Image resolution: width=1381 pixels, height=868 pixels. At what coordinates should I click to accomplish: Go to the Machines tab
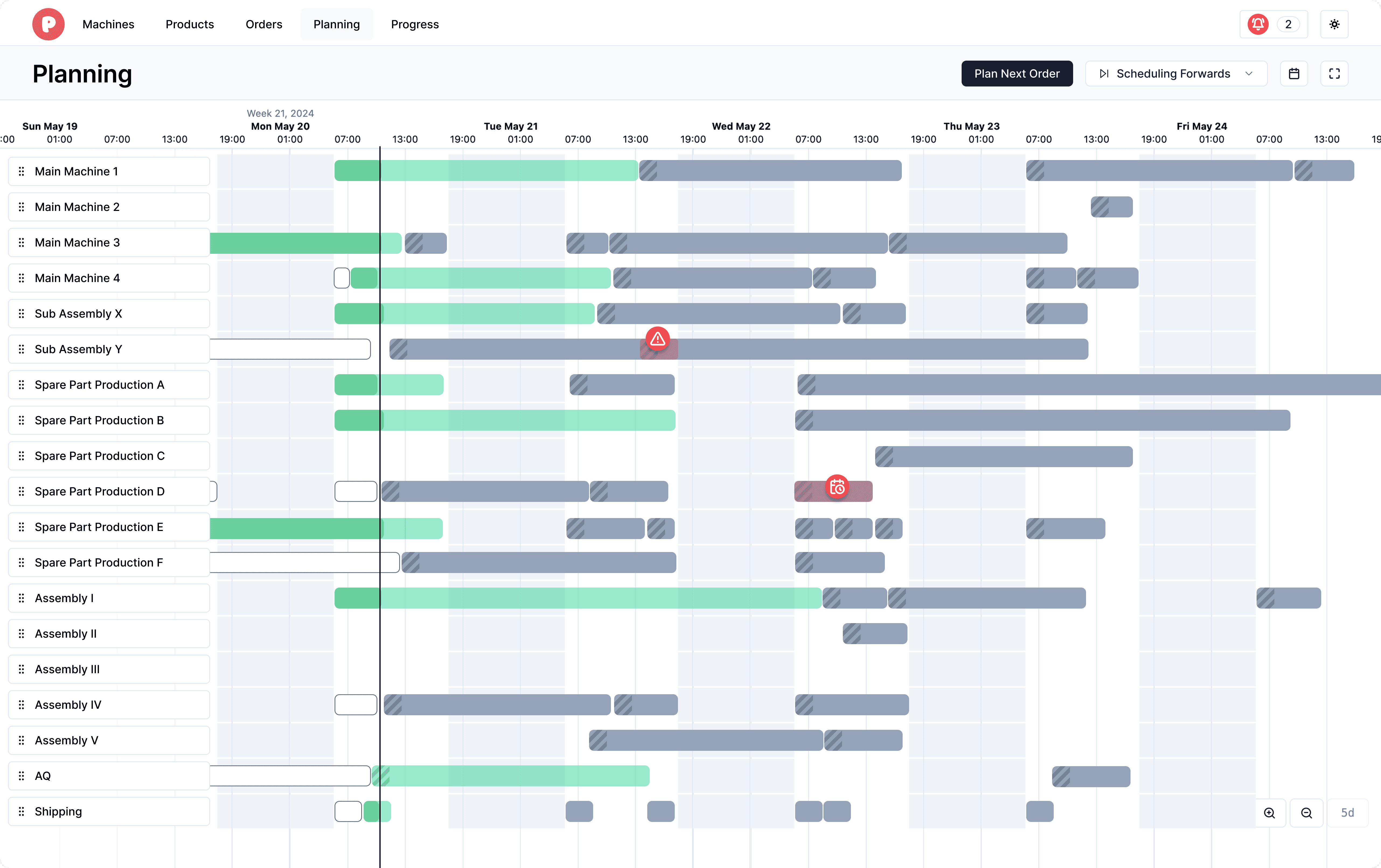pyautogui.click(x=108, y=24)
